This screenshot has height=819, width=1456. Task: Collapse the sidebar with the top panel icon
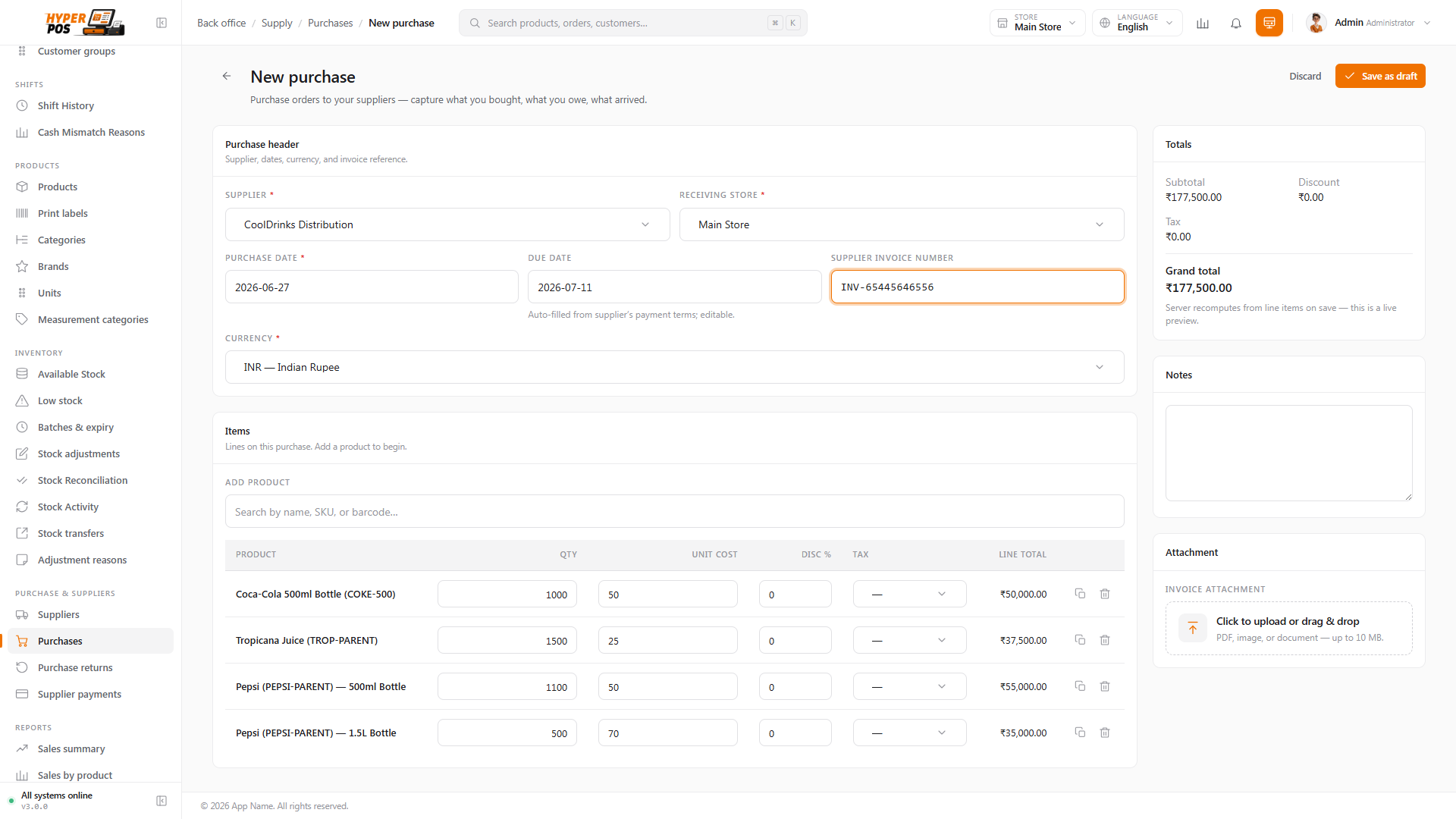pyautogui.click(x=162, y=23)
